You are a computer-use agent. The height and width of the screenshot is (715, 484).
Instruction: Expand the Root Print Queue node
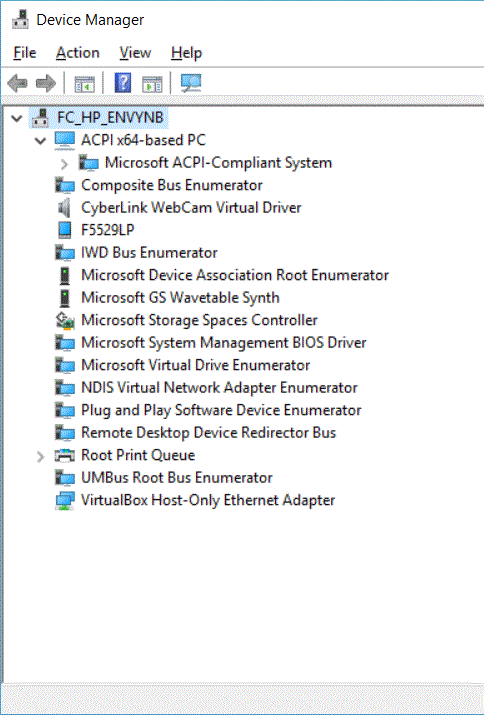41,456
